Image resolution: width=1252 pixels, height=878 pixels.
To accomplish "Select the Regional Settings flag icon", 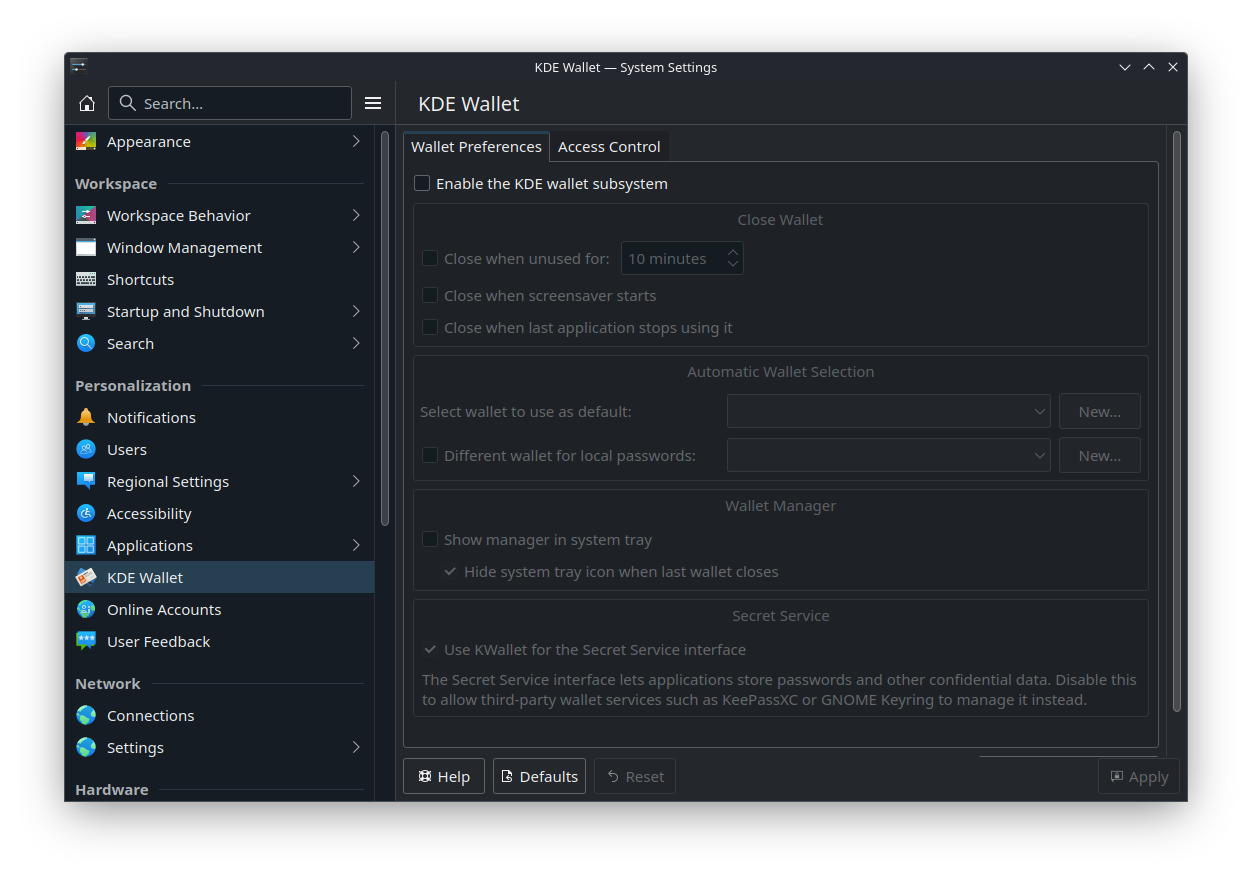I will 86,482.
